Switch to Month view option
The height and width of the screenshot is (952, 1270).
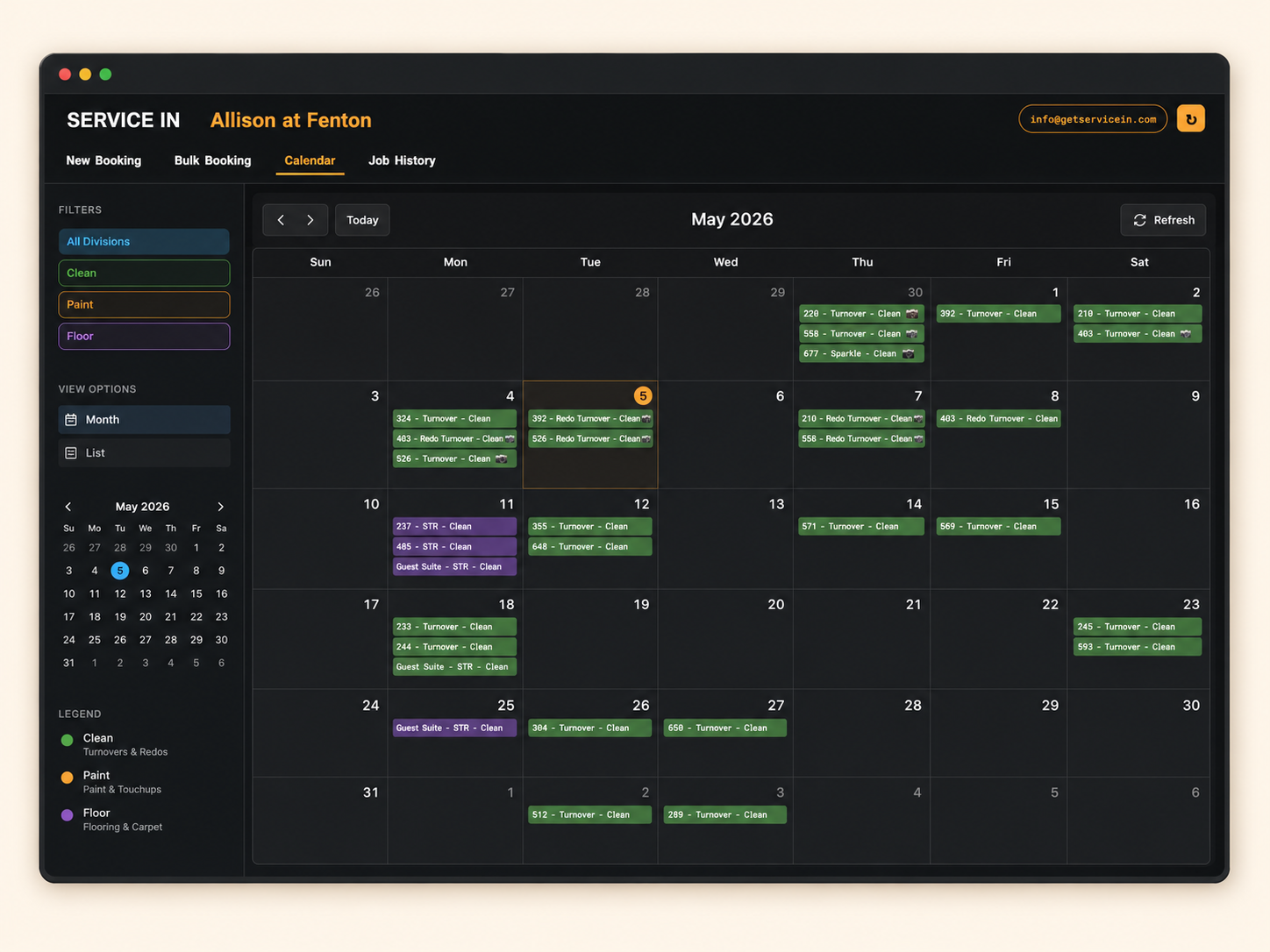click(144, 420)
